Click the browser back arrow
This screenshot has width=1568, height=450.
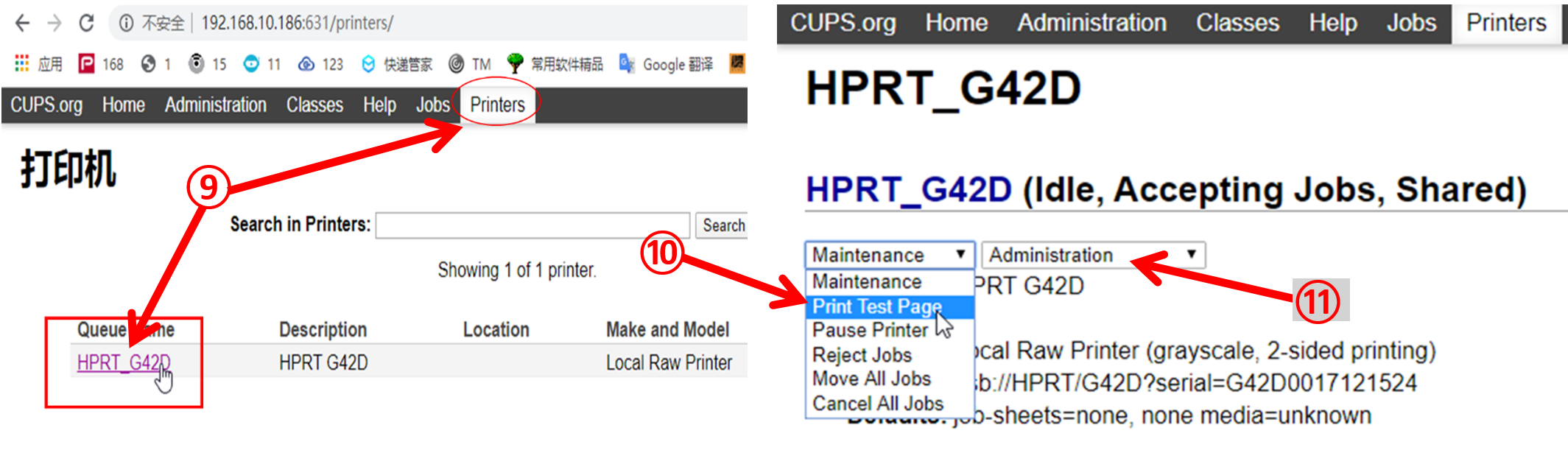click(x=23, y=24)
